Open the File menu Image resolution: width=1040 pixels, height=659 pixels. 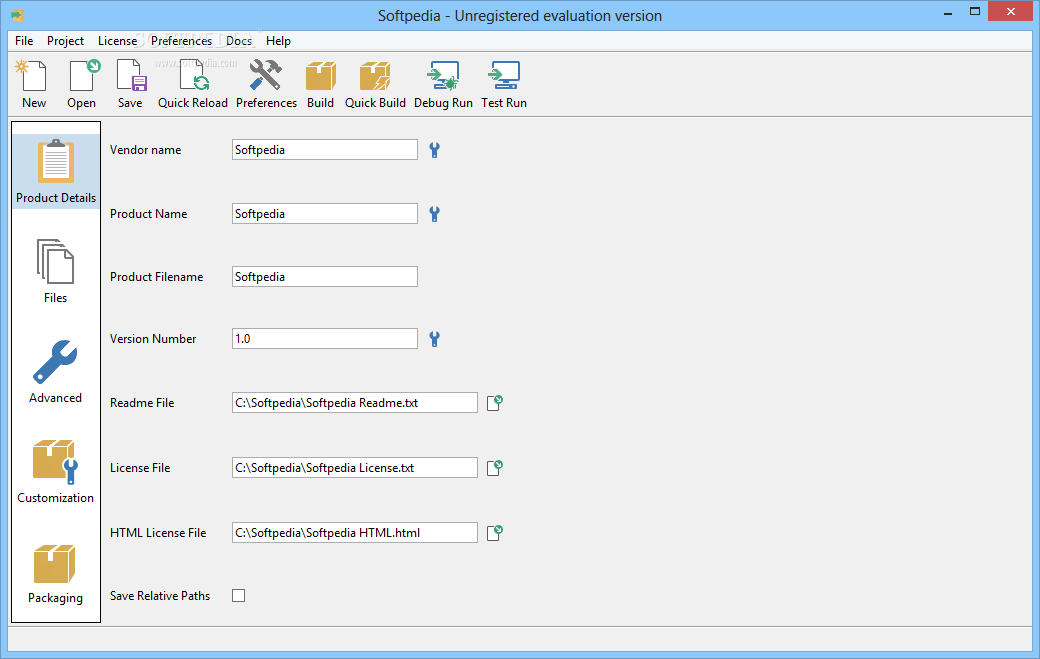[24, 40]
